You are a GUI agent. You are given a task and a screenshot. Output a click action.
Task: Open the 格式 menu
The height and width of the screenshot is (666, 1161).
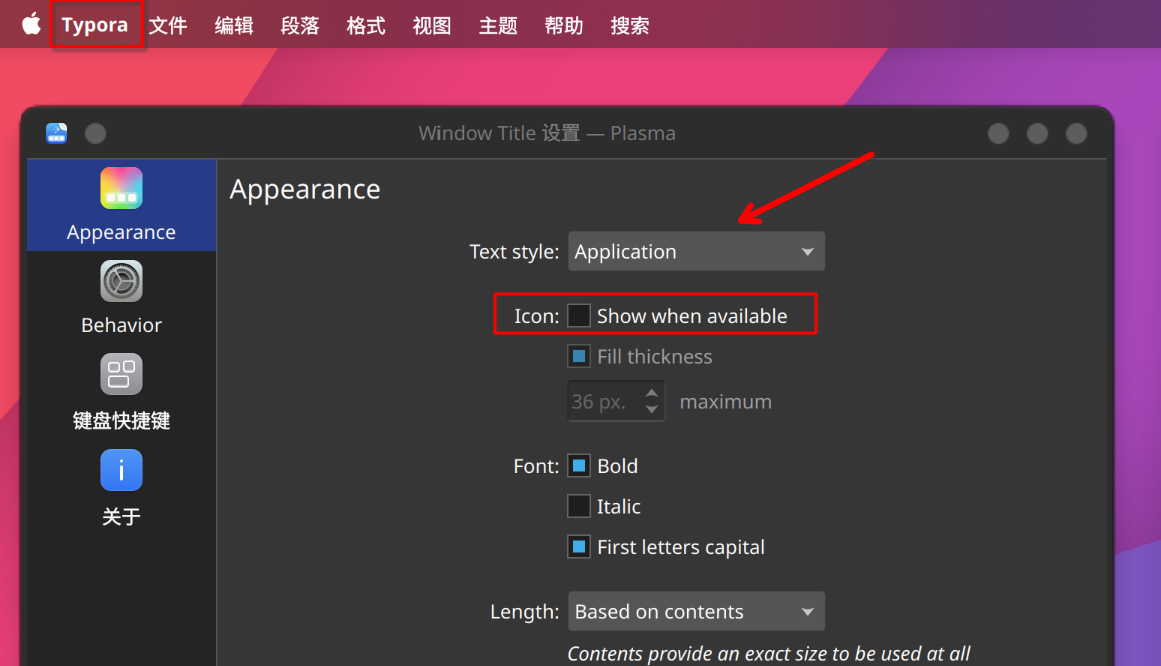coord(366,26)
